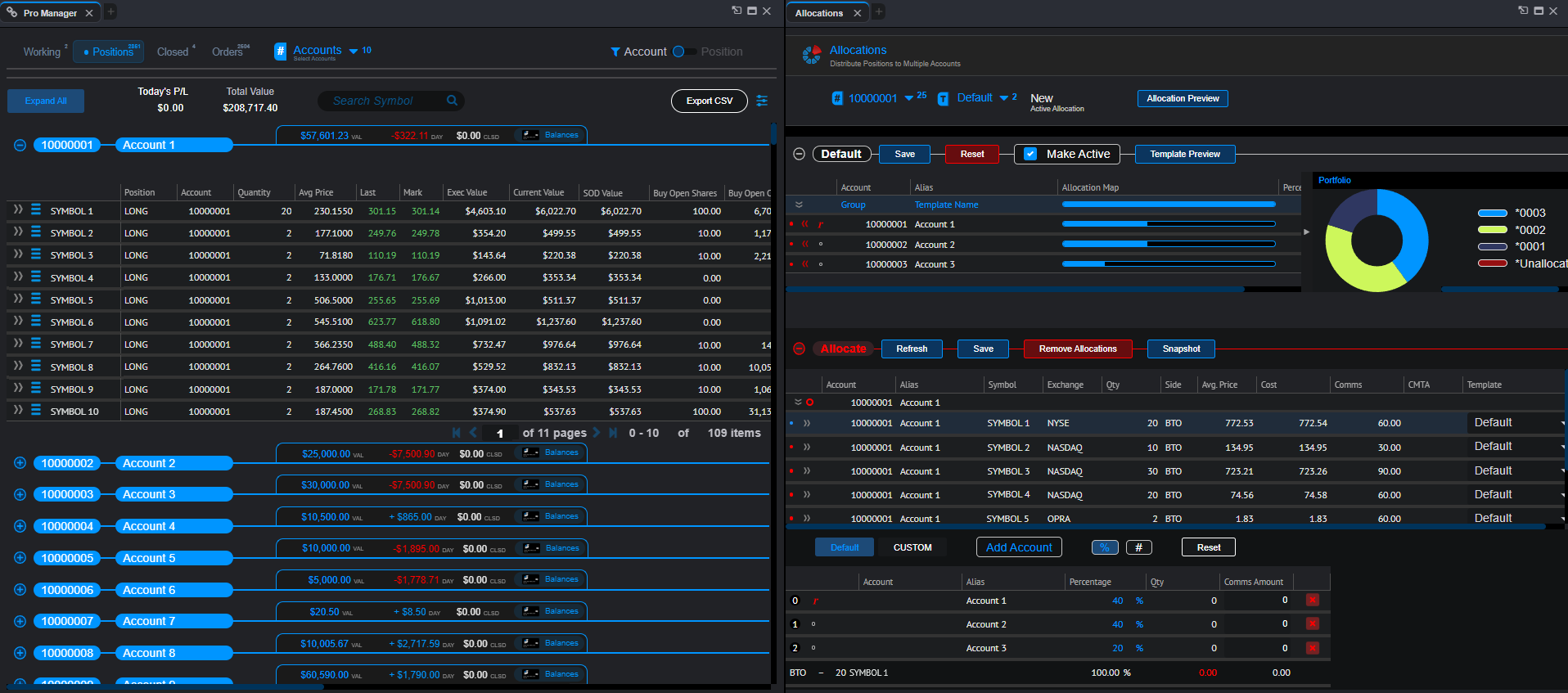Viewport: 1568px width, 693px height.
Task: Click the Add Account button
Action: 1019,547
